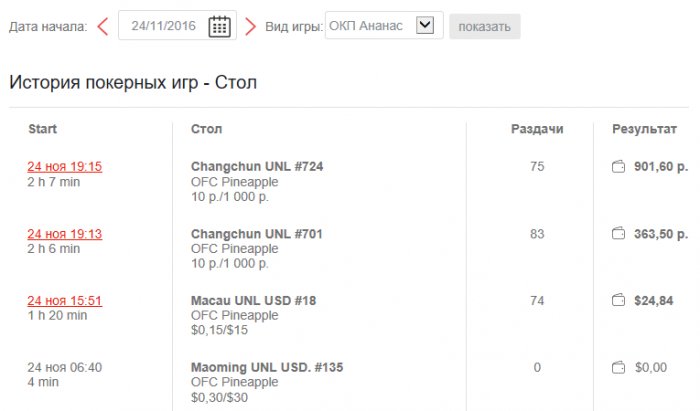Viewport: 700px width, 411px height.
Task: Go to next date with right arrow
Action: tap(250, 26)
